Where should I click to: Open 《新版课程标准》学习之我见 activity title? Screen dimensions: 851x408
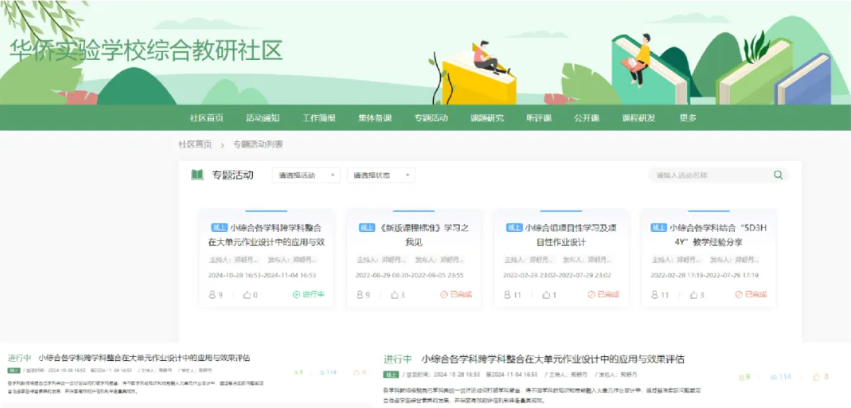point(414,234)
